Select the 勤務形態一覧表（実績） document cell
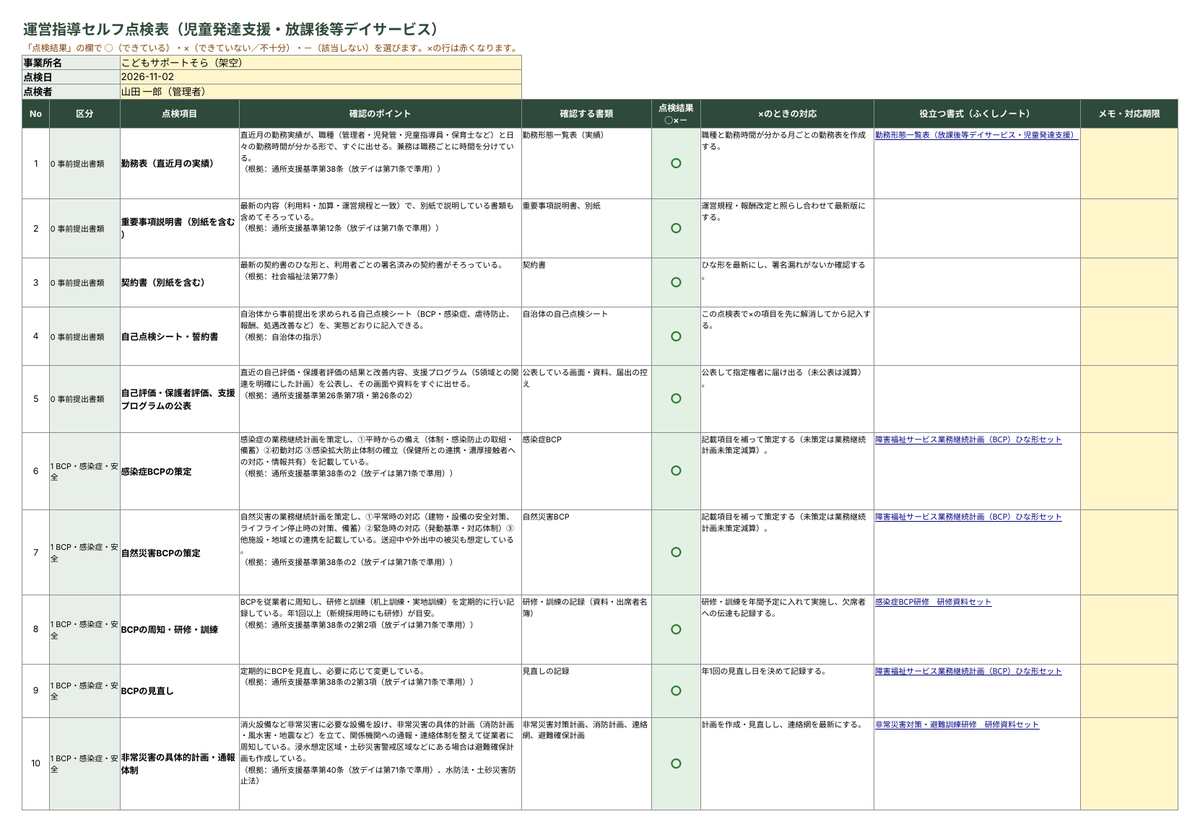1200x832 pixels. [586, 163]
